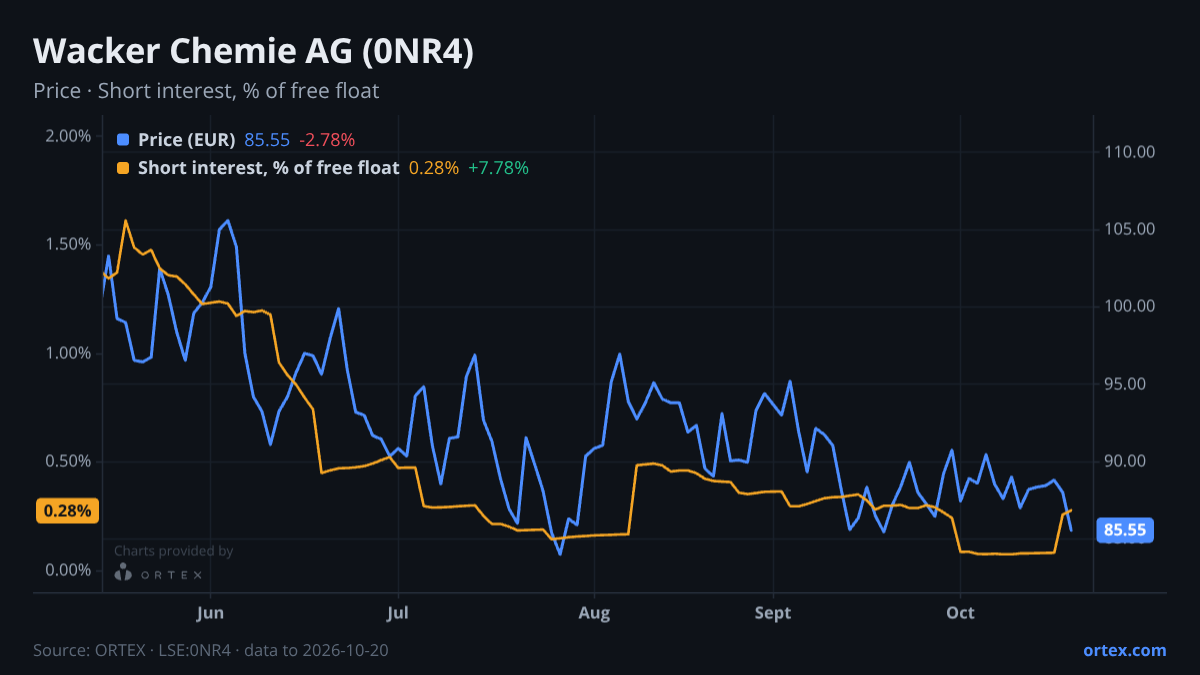This screenshot has width=1200, height=675.
Task: Click the legend price value 85.55
Action: [x=267, y=140]
